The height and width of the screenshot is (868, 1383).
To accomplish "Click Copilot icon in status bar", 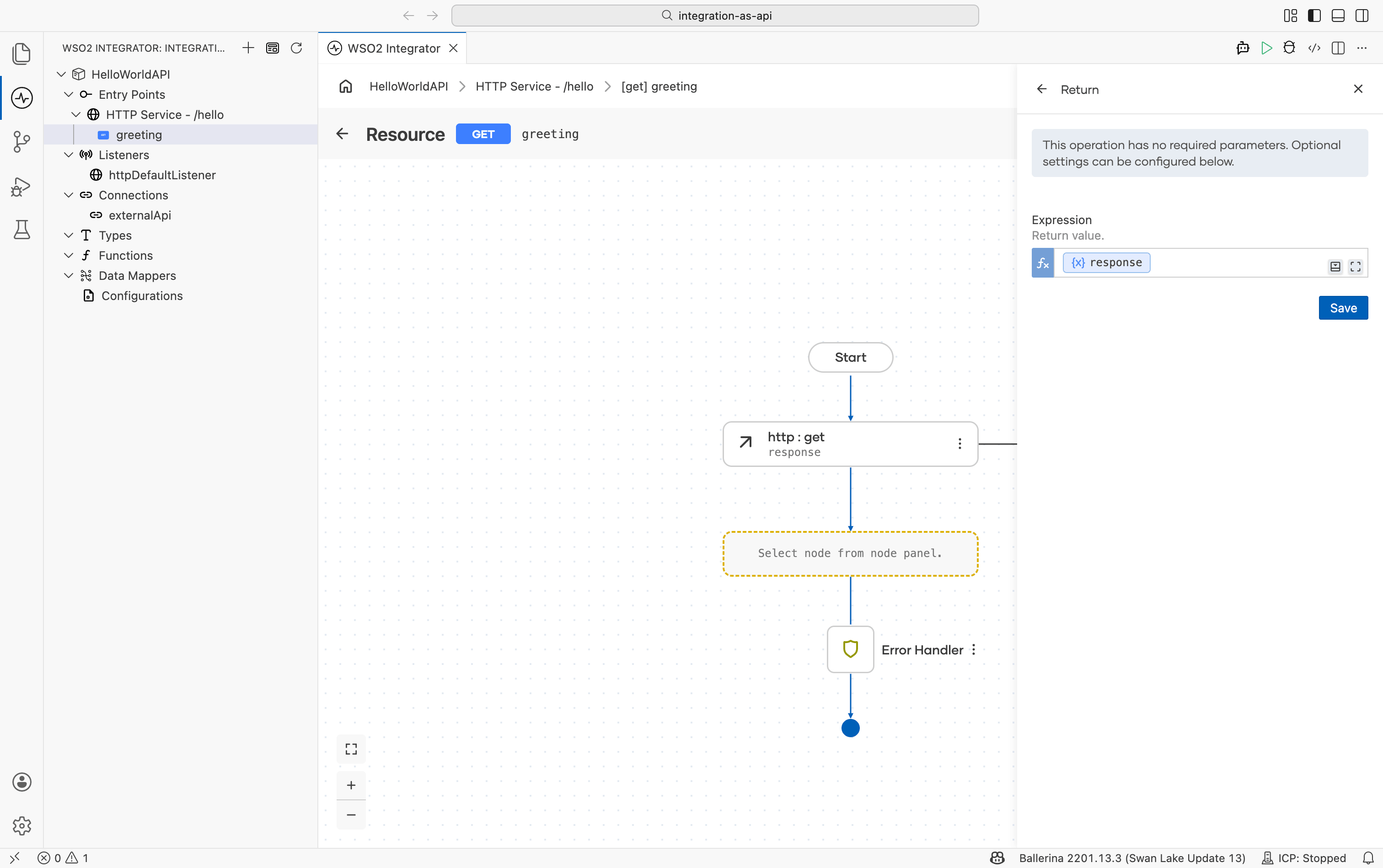I will [998, 857].
